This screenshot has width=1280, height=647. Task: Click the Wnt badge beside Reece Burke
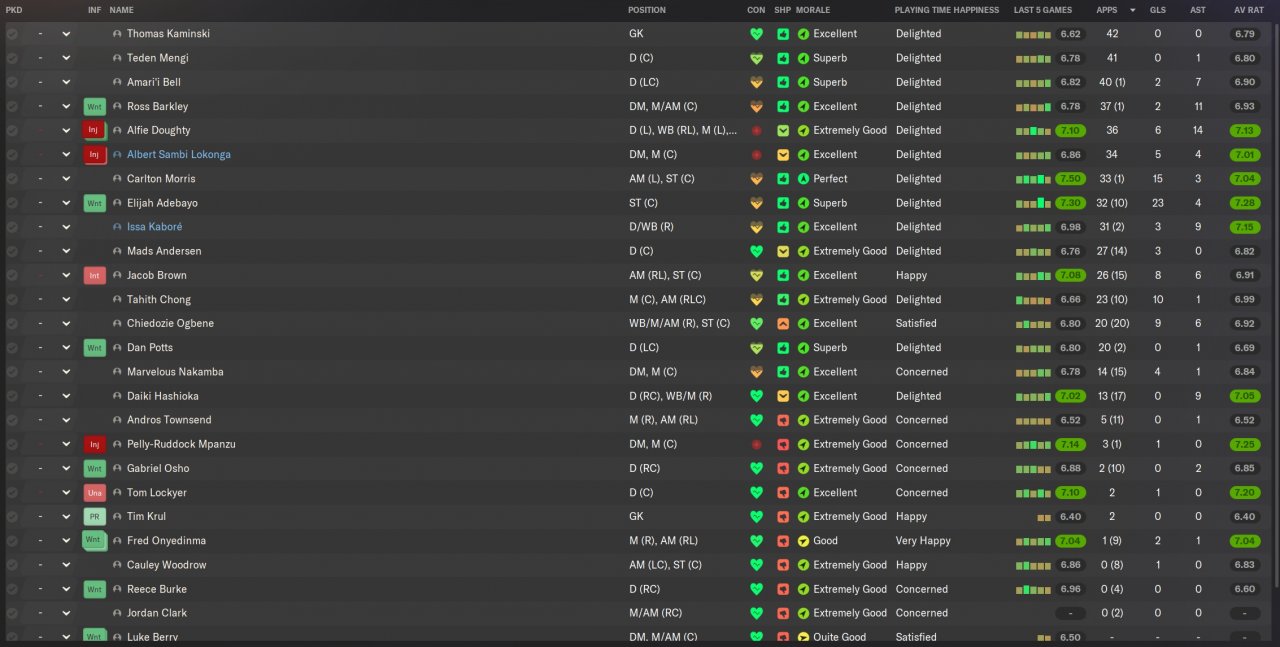click(x=94, y=589)
